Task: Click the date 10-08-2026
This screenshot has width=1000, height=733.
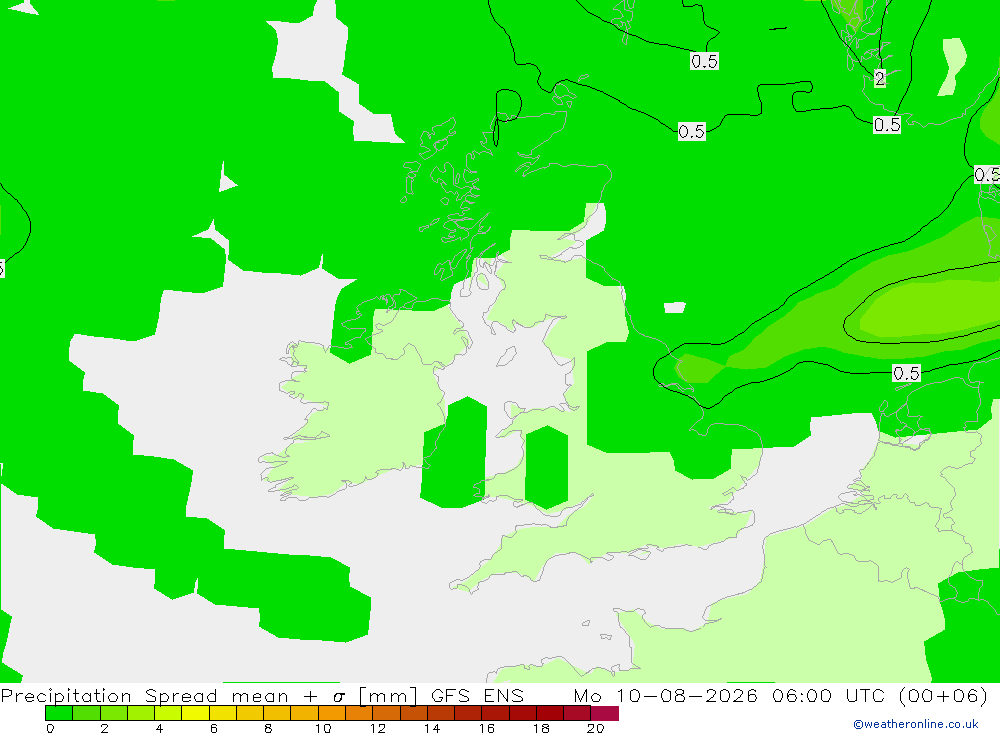Action: (687, 695)
